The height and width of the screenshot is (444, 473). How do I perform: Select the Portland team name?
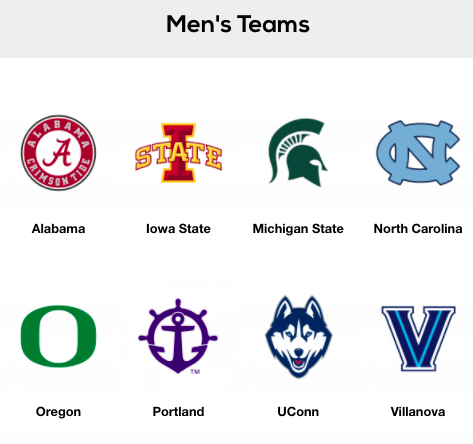[178, 412]
